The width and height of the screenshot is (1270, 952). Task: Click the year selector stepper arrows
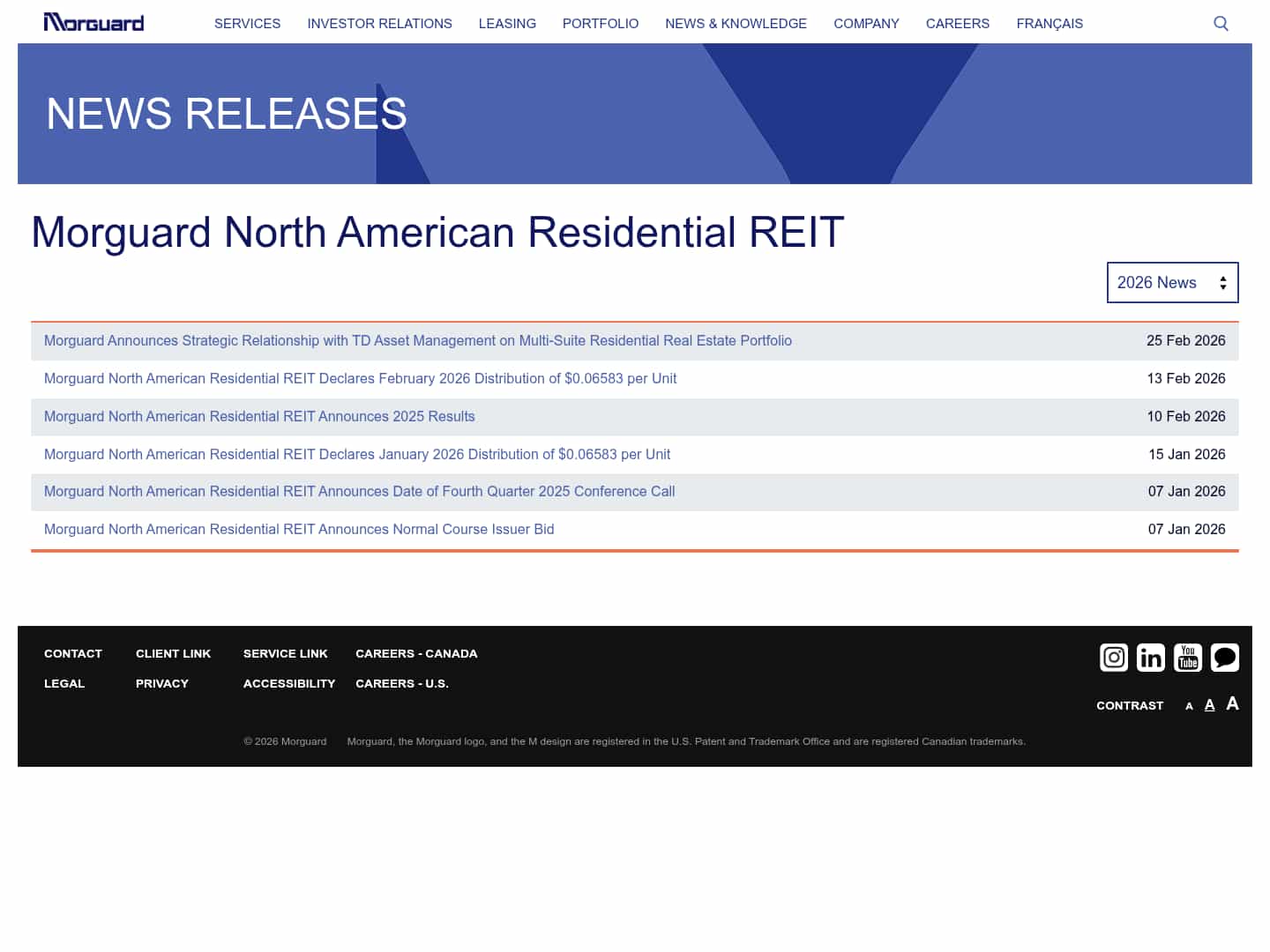pyautogui.click(x=1223, y=282)
